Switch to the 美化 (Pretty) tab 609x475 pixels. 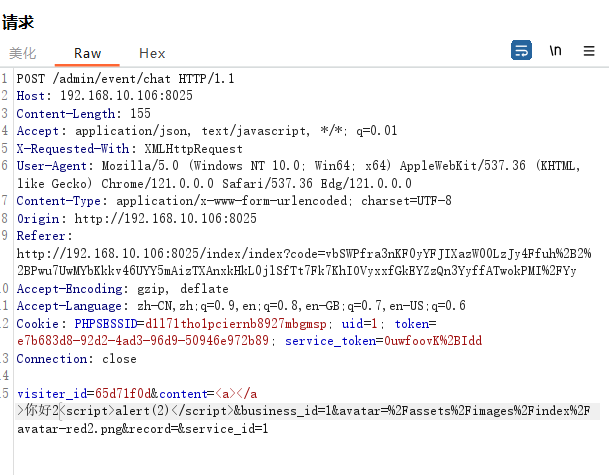[x=23, y=53]
